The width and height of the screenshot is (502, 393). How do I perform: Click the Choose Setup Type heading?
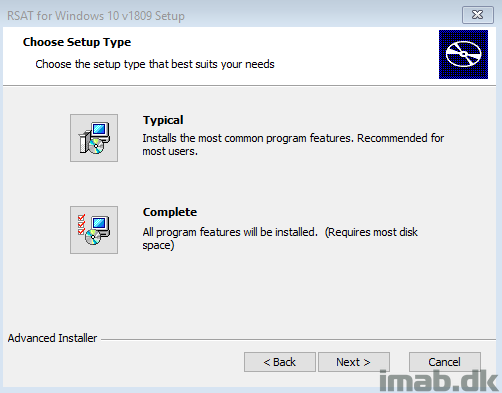pyautogui.click(x=77, y=42)
